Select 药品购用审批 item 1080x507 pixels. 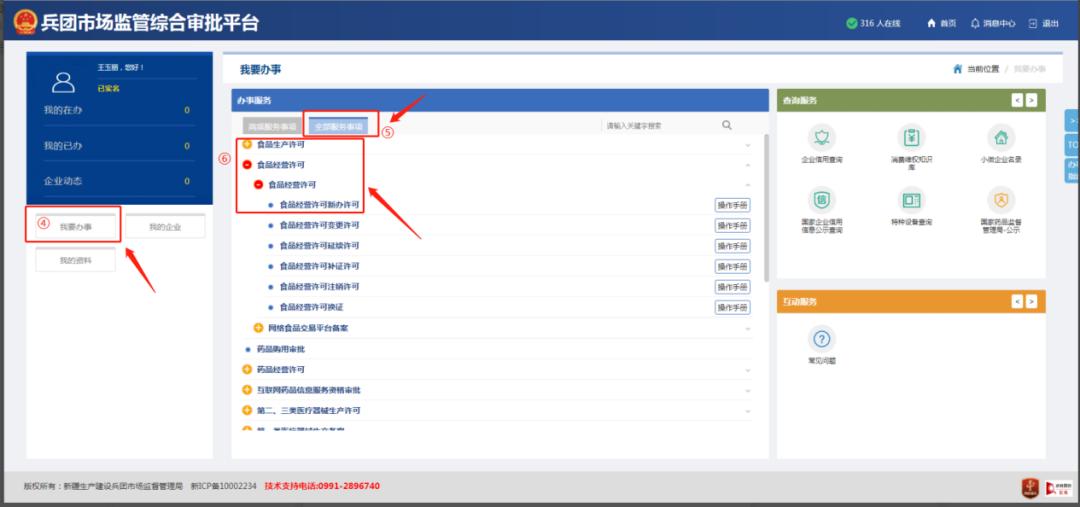coord(280,349)
